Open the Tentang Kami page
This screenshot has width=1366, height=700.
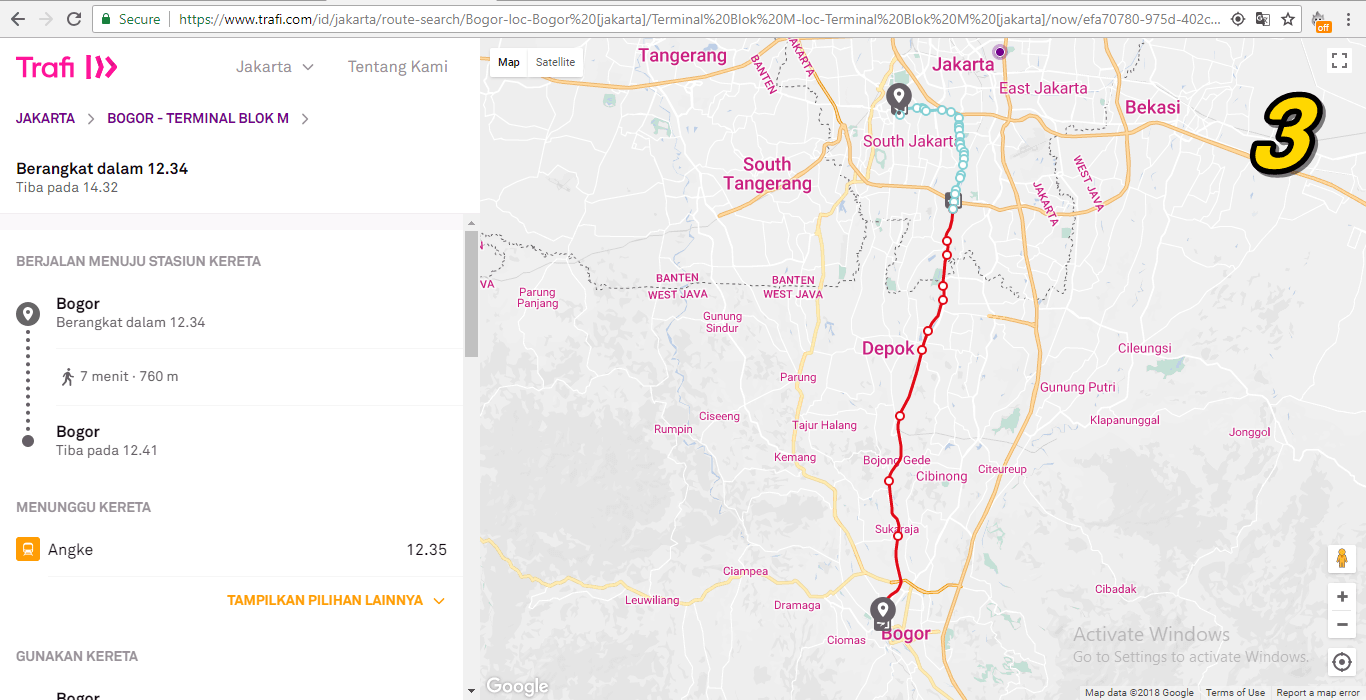tap(397, 67)
